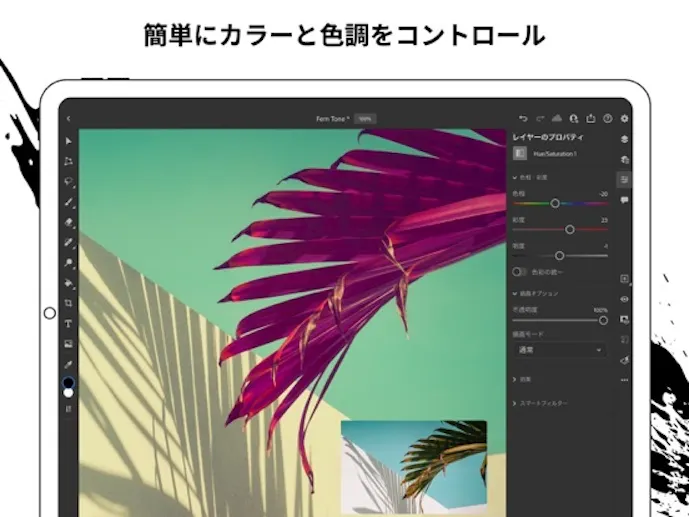The width and height of the screenshot is (689, 517).
Task: Toggle the colorize switch
Action: 520,271
